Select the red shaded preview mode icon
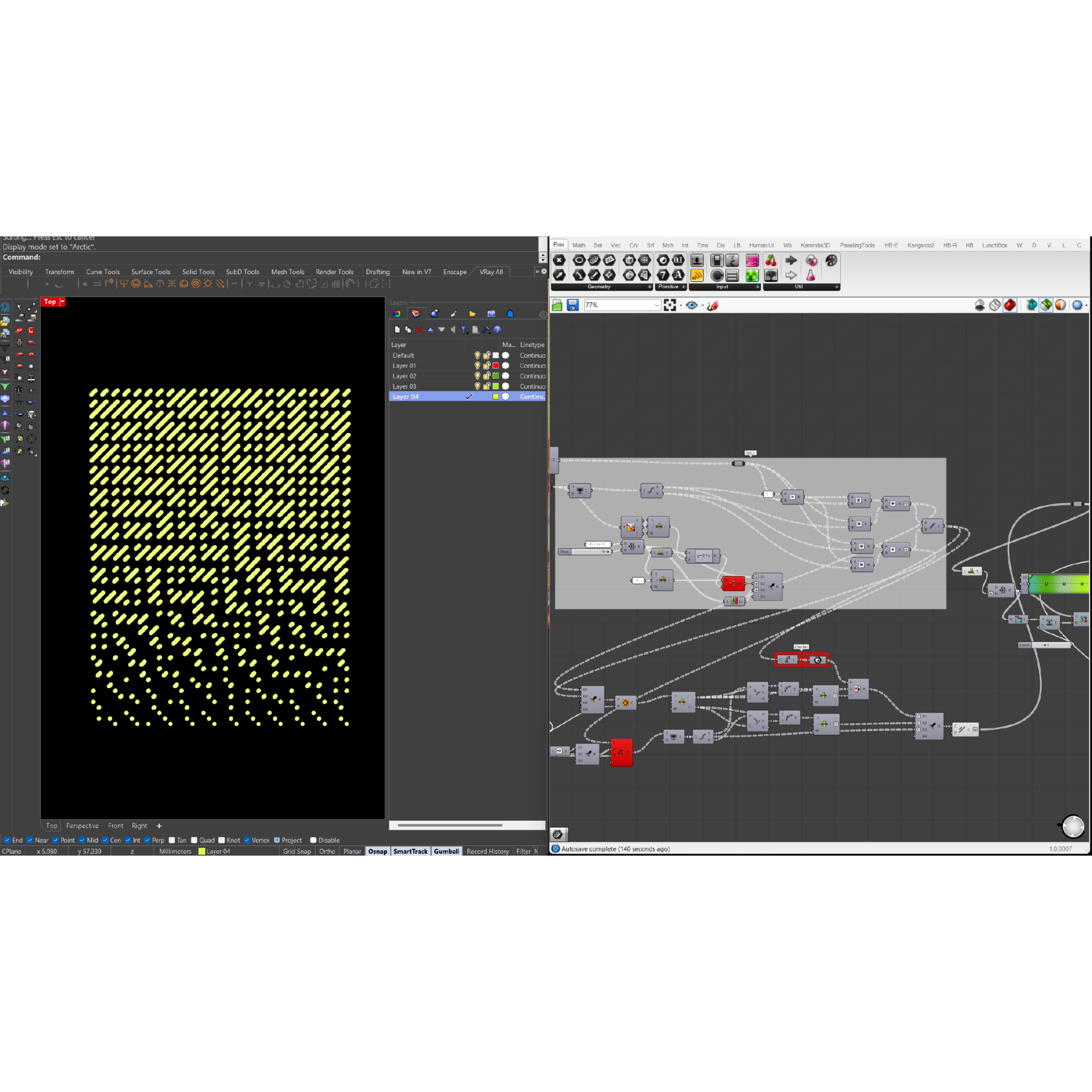 click(1010, 305)
